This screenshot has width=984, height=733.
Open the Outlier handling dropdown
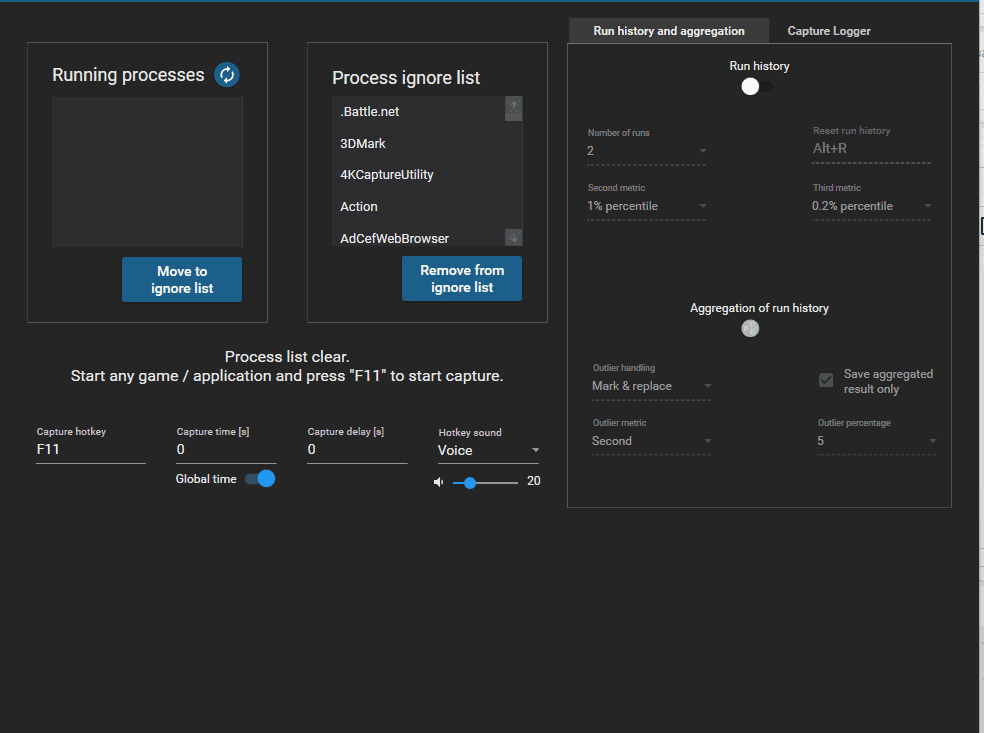[x=707, y=386]
